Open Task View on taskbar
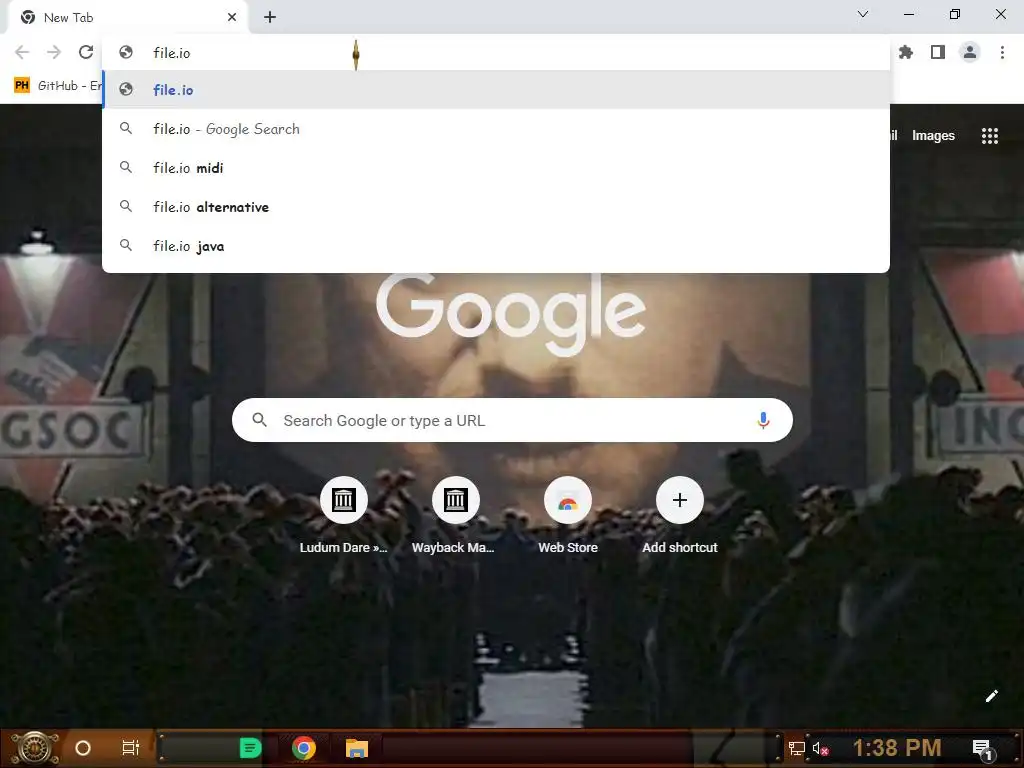Screen dimensions: 1024x768 pyautogui.click(x=131, y=748)
